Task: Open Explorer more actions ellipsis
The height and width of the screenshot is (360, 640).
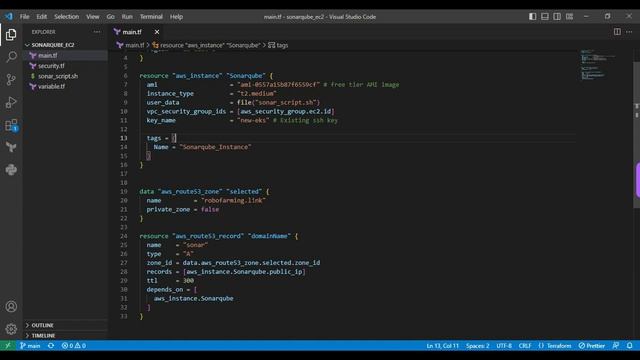Action: tap(97, 32)
